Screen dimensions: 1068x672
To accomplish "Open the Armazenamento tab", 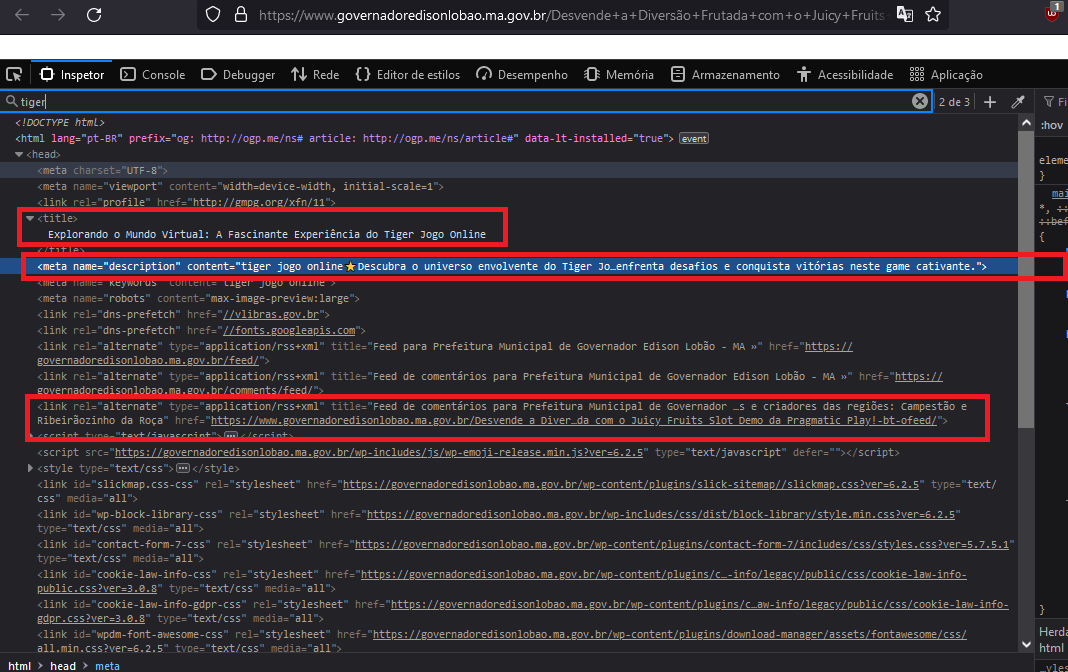I will (x=725, y=74).
